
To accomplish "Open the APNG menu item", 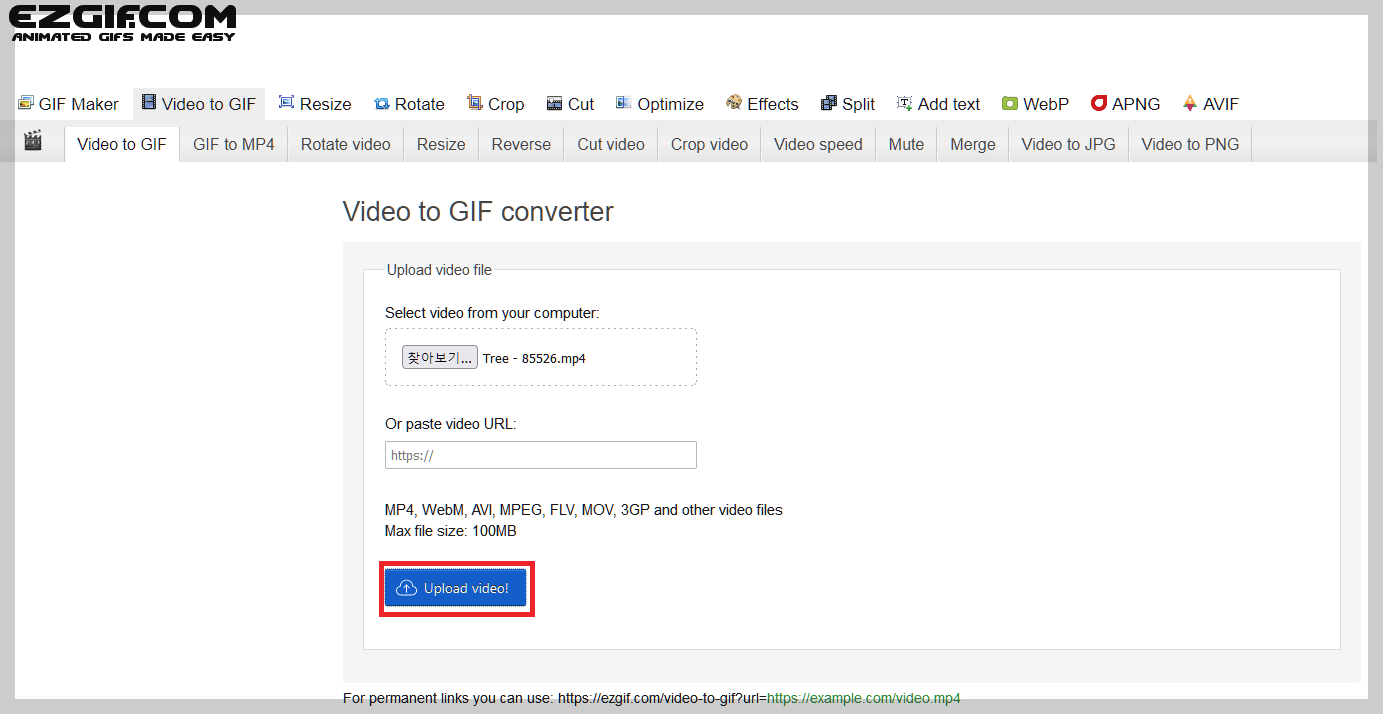I will coord(1125,104).
